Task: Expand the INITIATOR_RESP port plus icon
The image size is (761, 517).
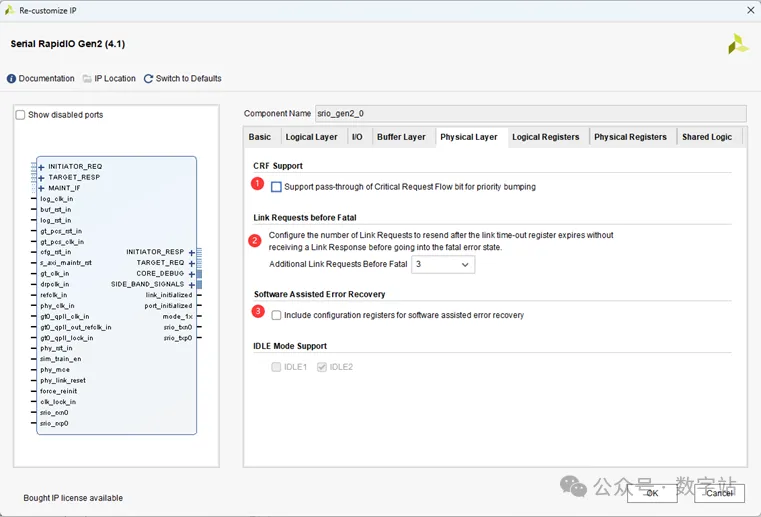Action: [x=191, y=252]
